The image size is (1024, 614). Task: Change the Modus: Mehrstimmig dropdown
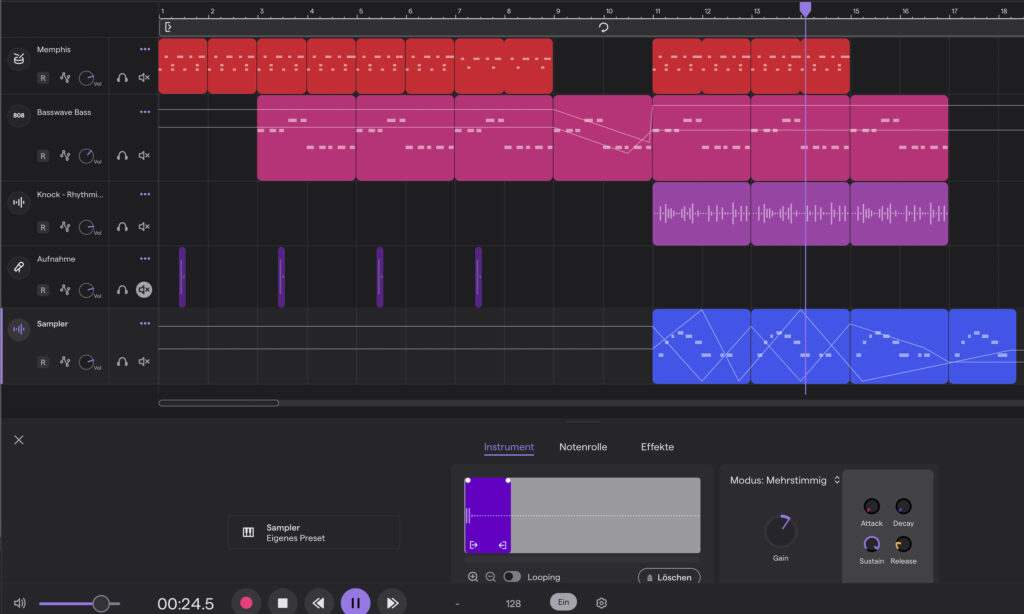coord(784,480)
